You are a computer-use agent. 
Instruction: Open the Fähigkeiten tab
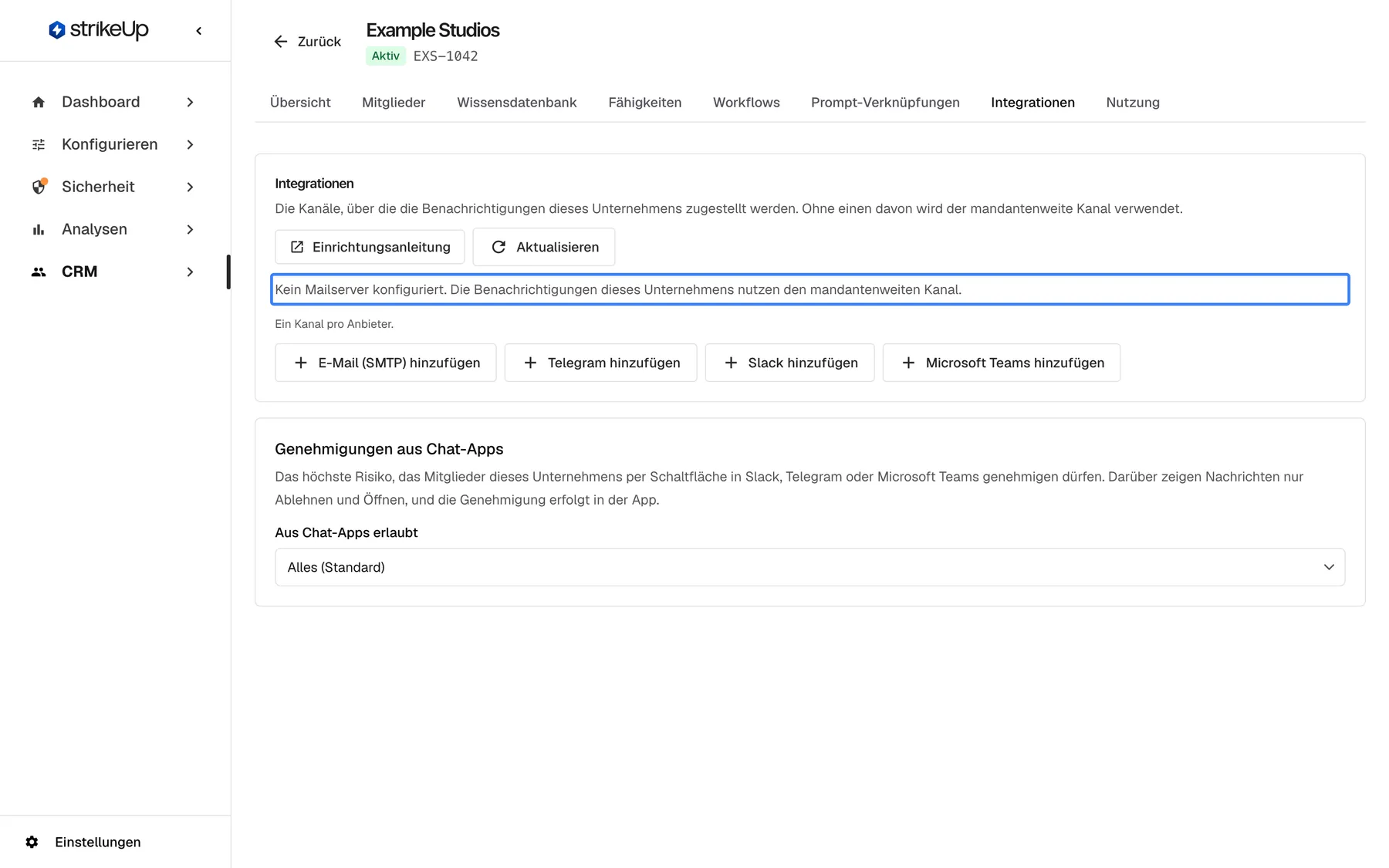(x=644, y=103)
